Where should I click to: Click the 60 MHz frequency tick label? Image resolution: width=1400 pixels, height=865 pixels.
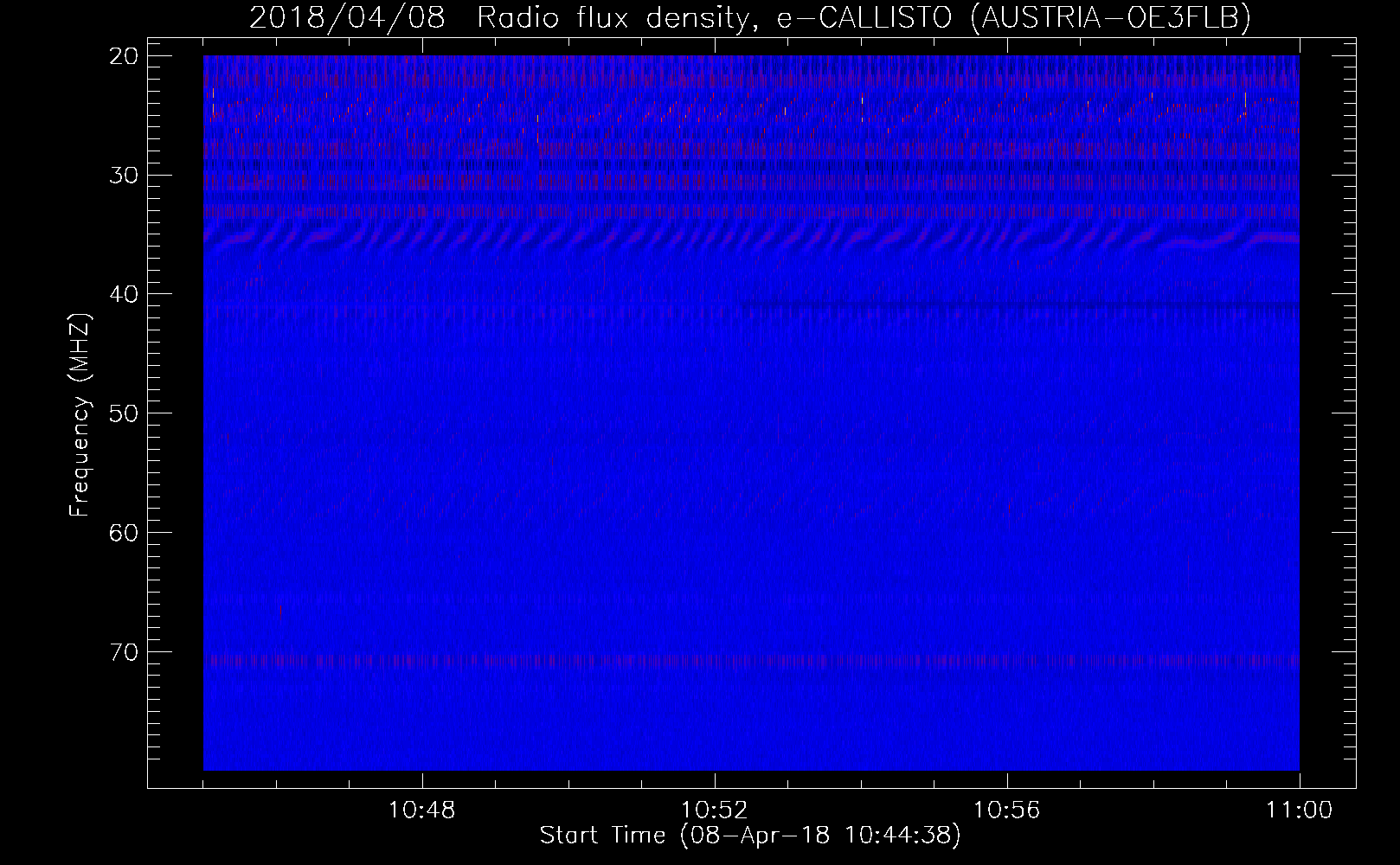click(x=124, y=533)
